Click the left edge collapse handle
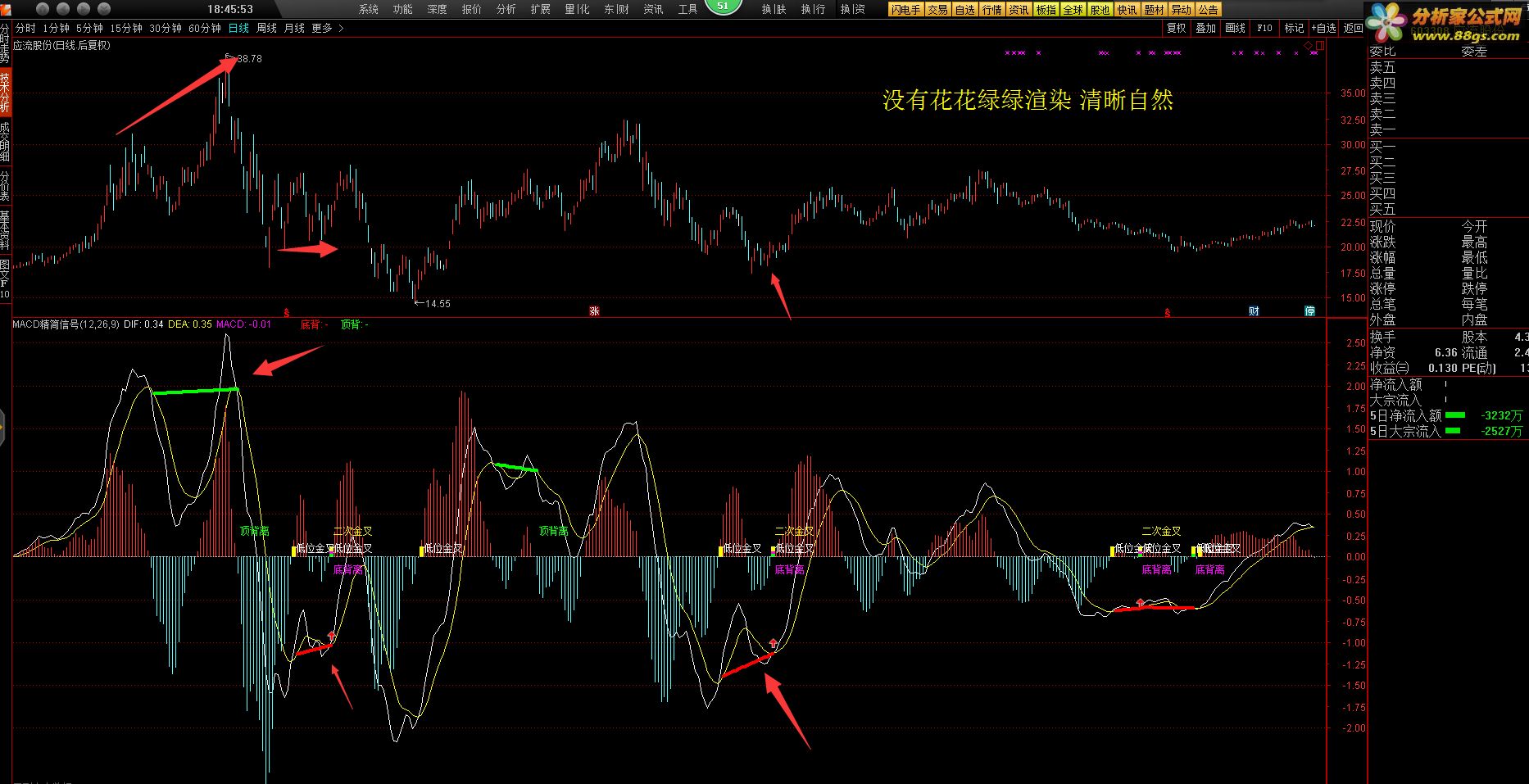This screenshot has width=1529, height=784. pos(2,428)
